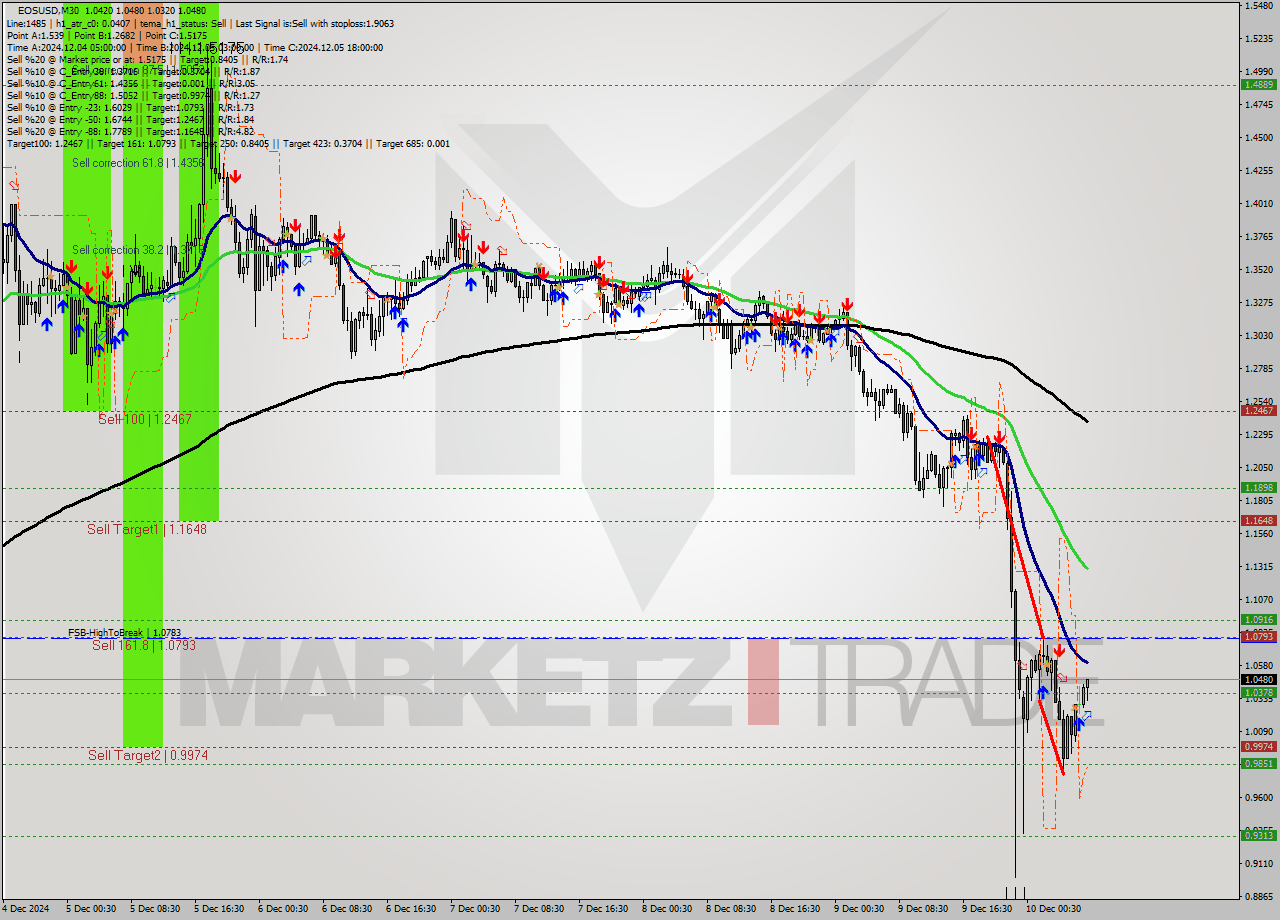Click the '10 Dec 00:30' time axis label

[1053, 909]
